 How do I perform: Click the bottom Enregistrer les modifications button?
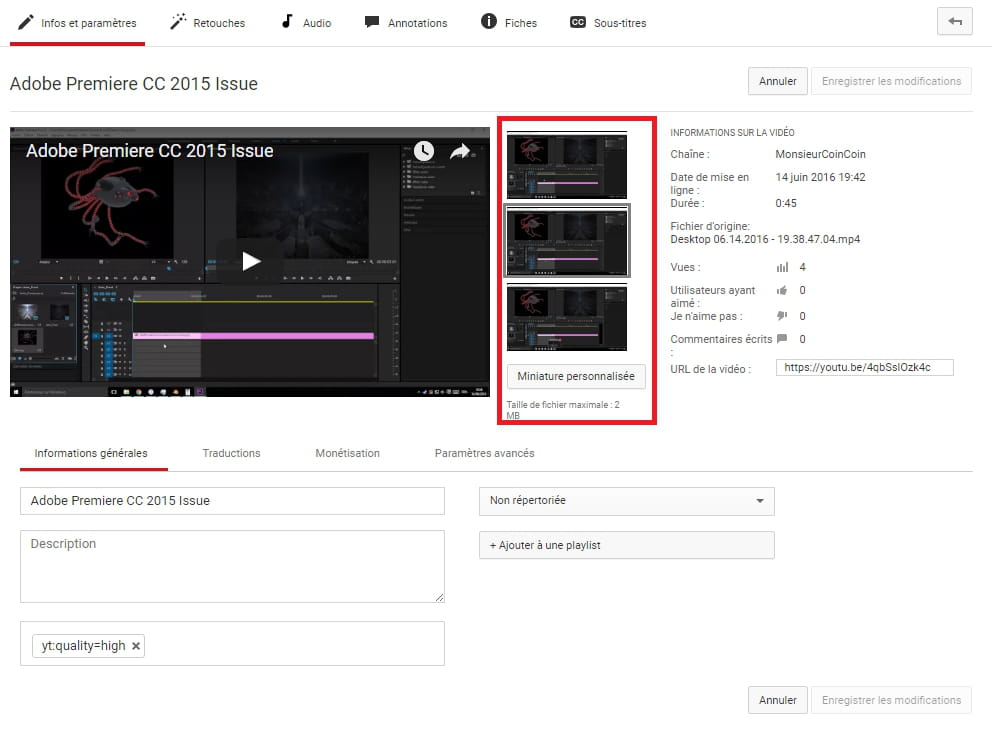click(x=891, y=700)
